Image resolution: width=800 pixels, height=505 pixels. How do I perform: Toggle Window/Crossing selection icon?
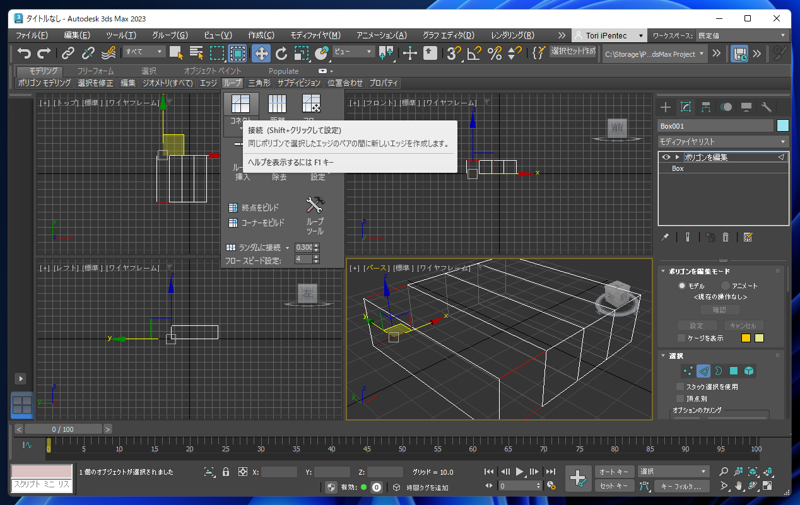[237, 53]
